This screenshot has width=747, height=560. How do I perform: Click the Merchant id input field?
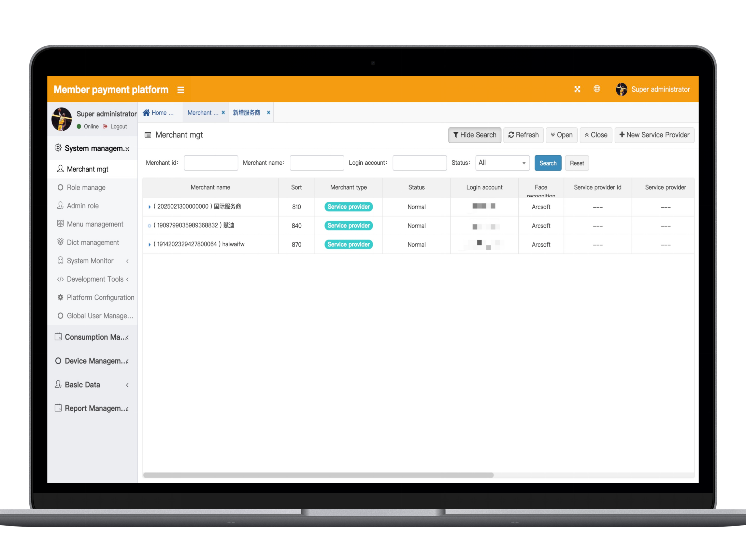[x=211, y=162]
